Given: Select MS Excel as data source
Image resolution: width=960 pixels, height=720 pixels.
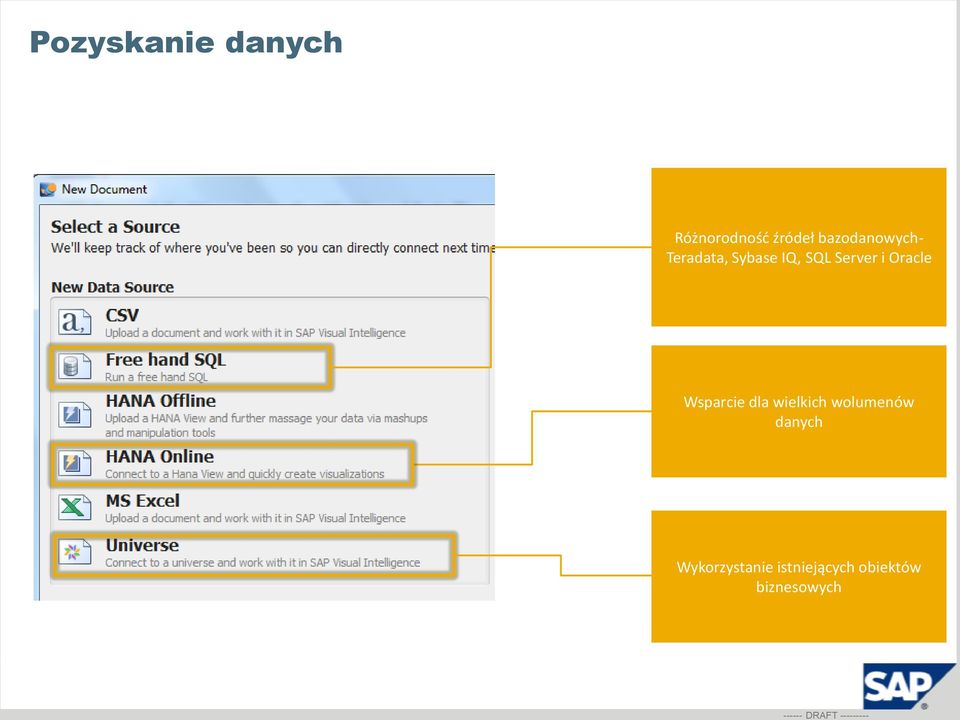Looking at the screenshot, I should click(x=269, y=508).
